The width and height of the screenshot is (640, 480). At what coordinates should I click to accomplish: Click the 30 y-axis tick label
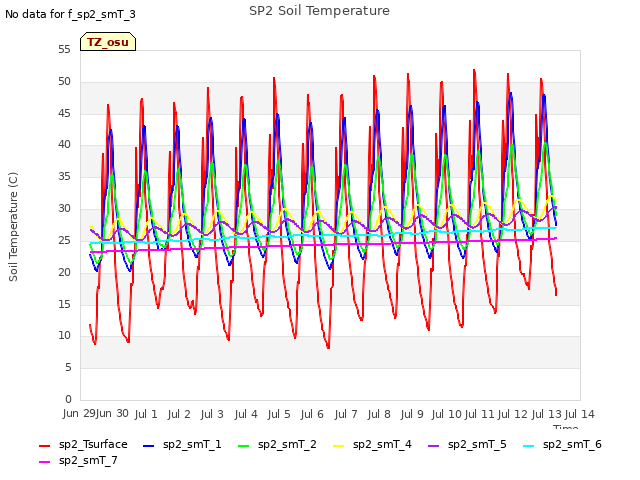[x=64, y=208]
